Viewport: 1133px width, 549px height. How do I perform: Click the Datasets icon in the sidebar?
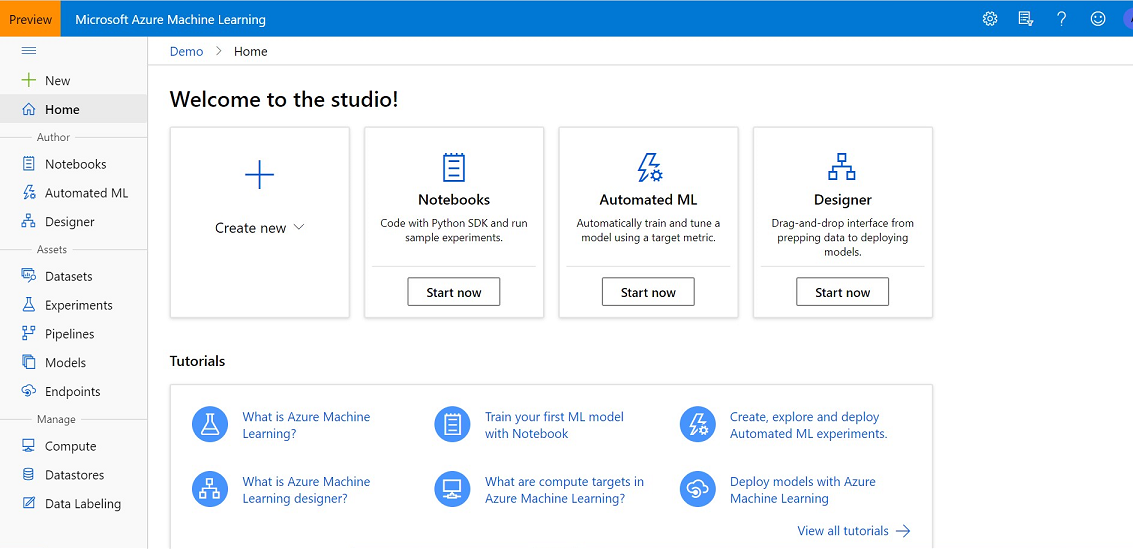point(28,276)
